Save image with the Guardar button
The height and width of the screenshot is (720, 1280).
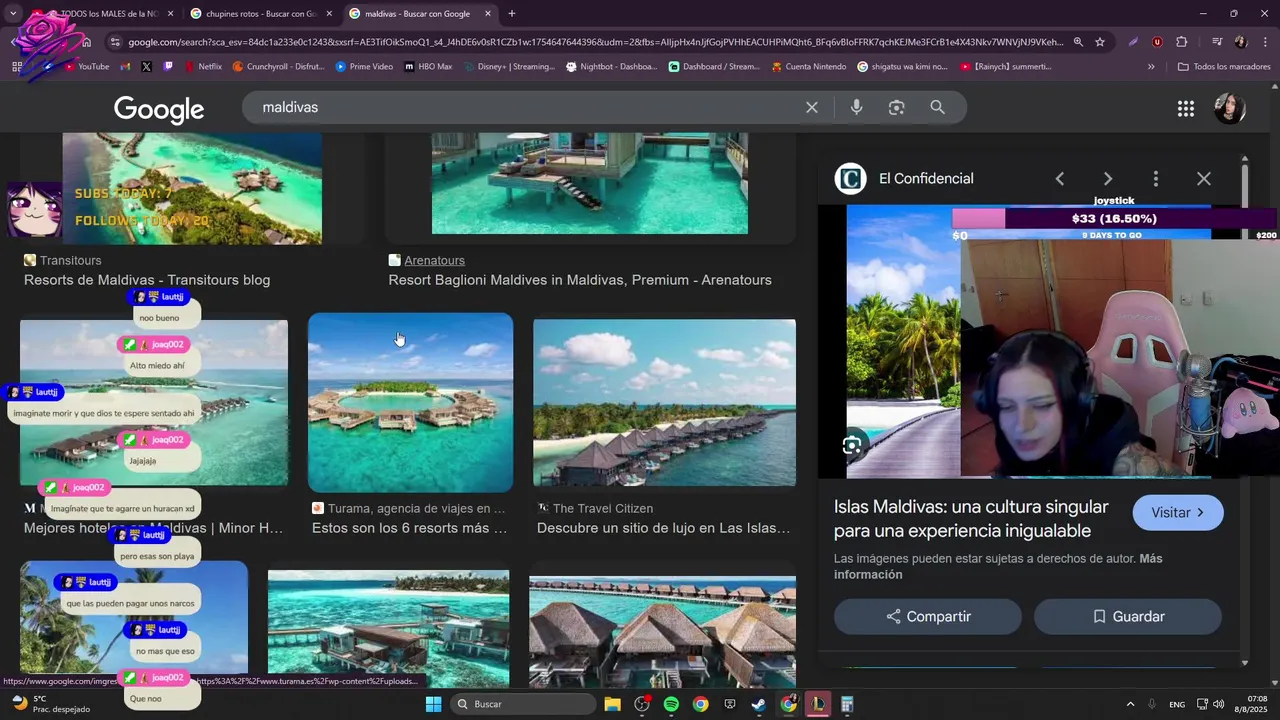(1128, 617)
